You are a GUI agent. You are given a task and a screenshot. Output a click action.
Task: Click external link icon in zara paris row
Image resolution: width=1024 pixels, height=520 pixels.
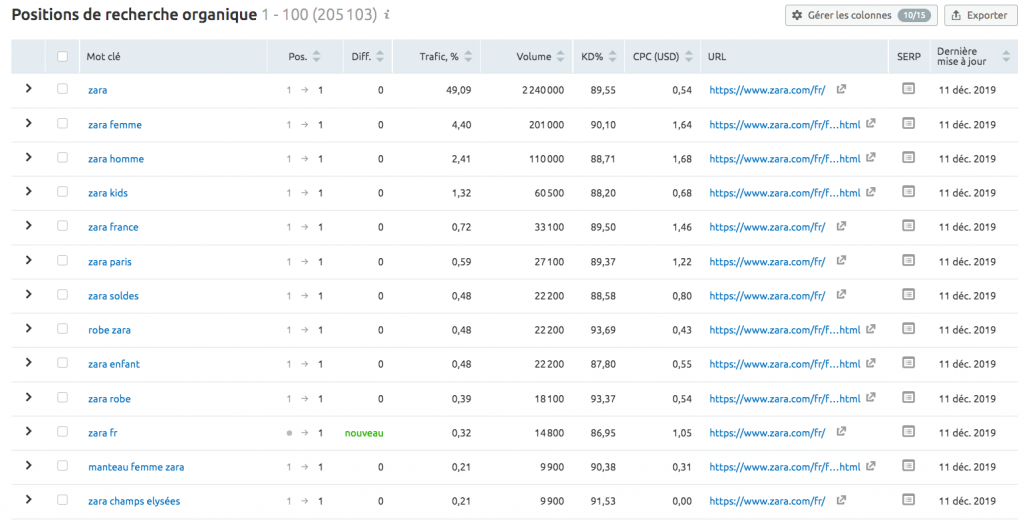pos(841,260)
